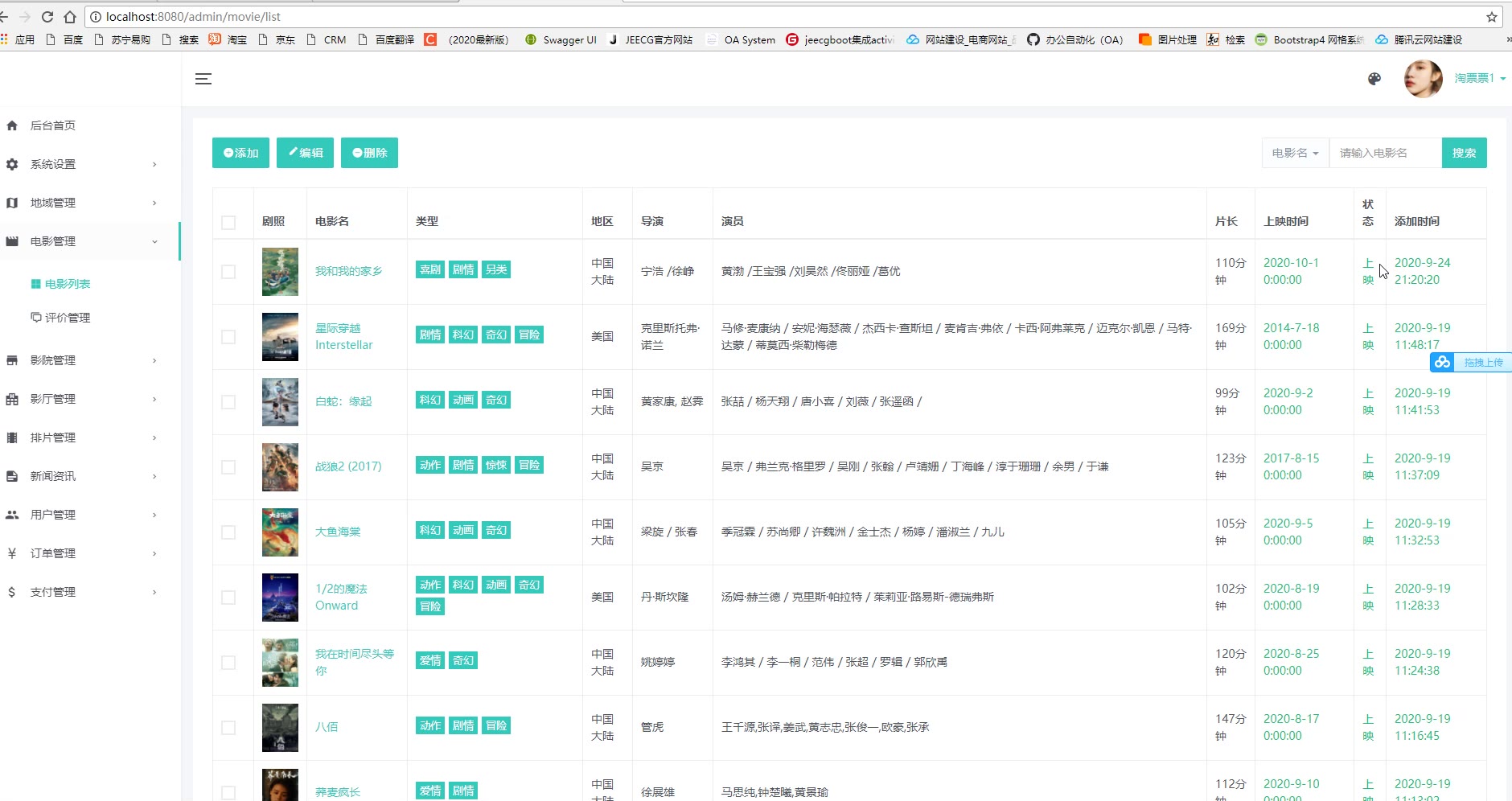Open the 淘宝 bookmark
This screenshot has width=1512, height=801.
coord(228,39)
